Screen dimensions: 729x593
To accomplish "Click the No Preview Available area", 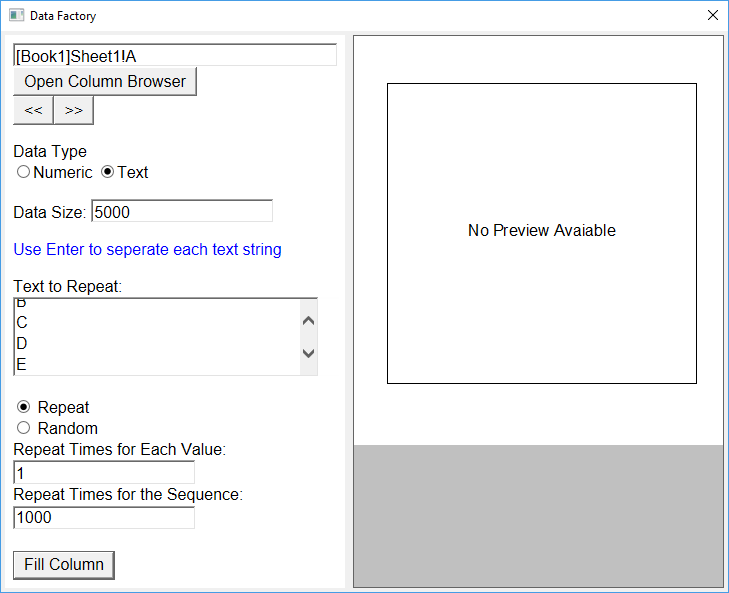I will coord(541,232).
